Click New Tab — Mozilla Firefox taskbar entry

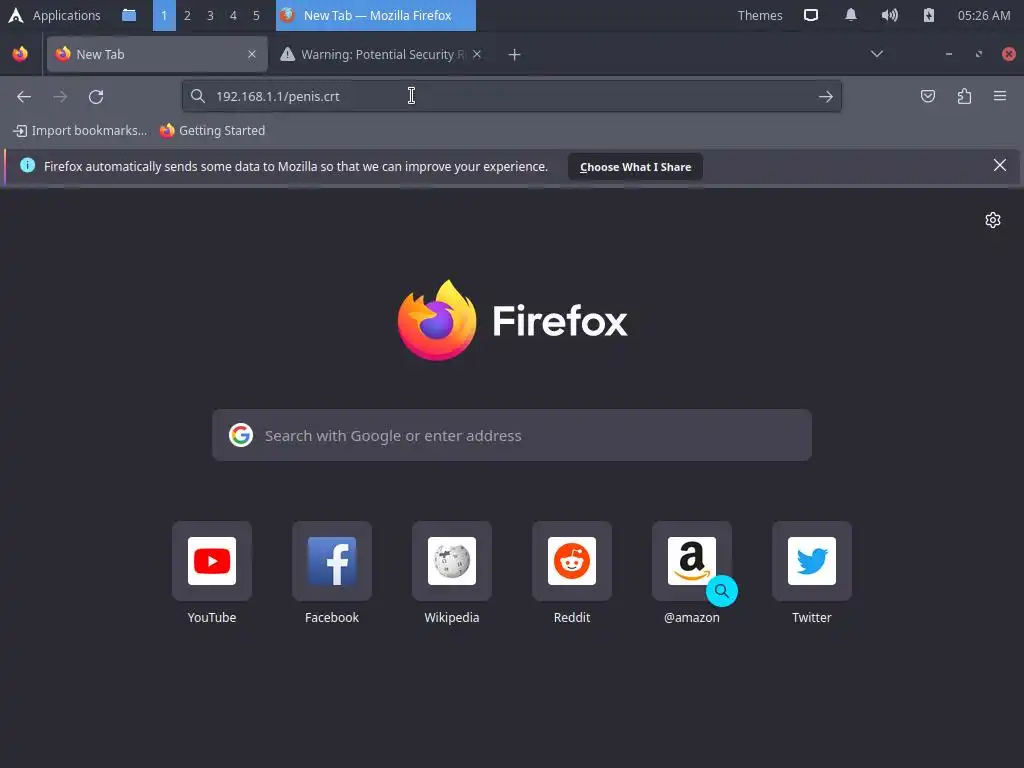(376, 15)
